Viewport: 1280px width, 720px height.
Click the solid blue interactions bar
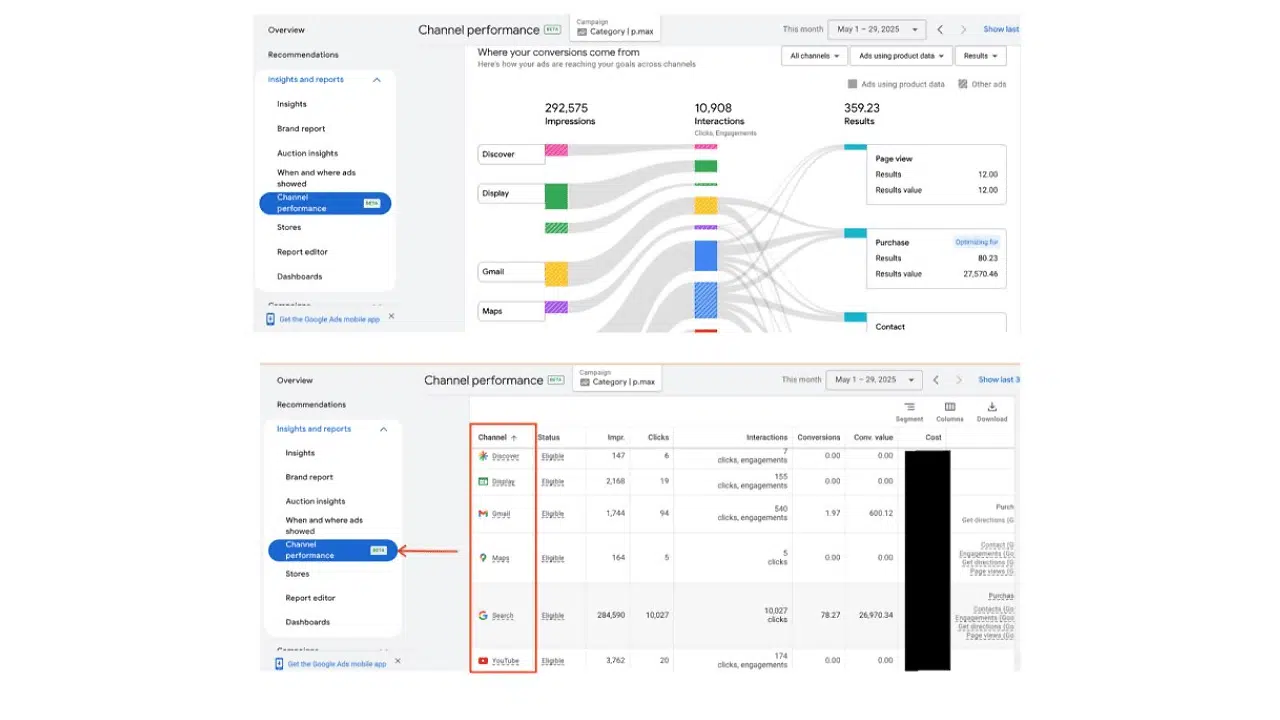pyautogui.click(x=706, y=255)
